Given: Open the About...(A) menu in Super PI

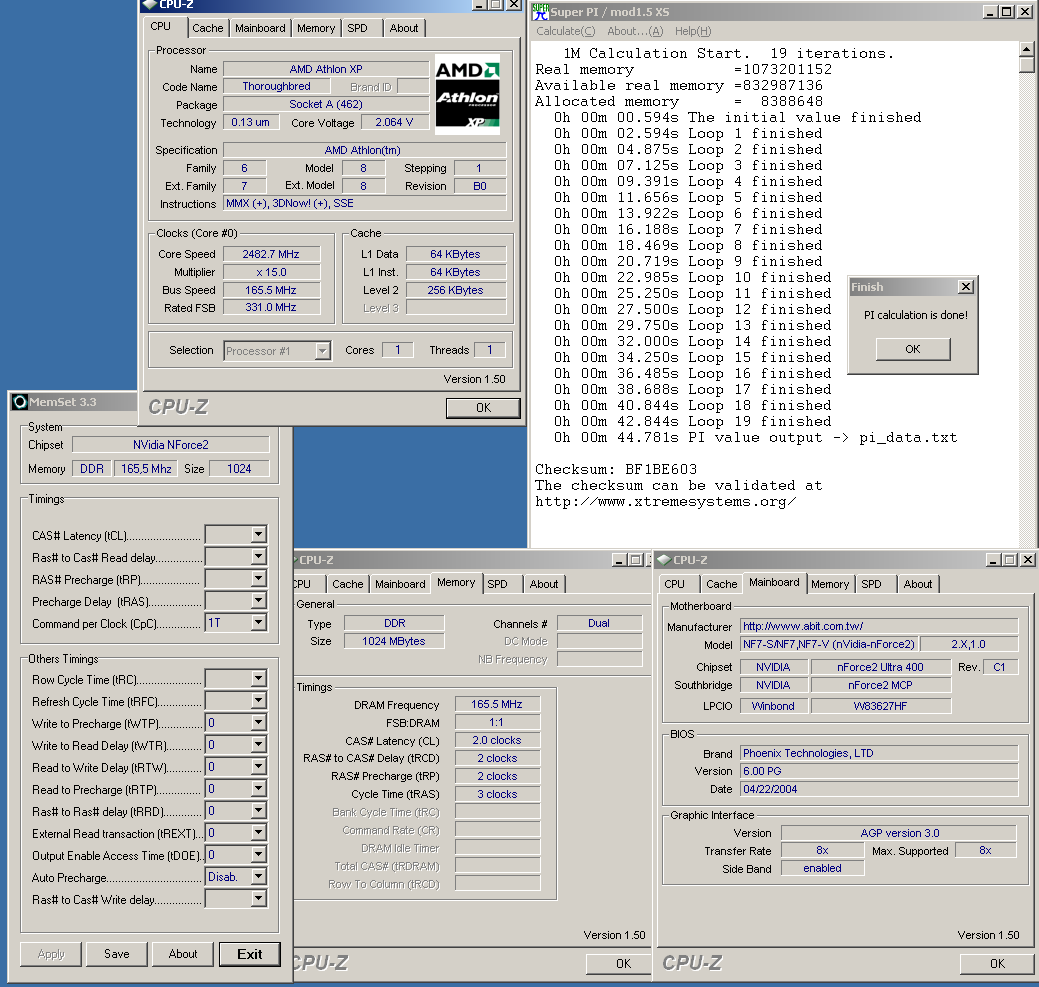Looking at the screenshot, I should (x=635, y=31).
